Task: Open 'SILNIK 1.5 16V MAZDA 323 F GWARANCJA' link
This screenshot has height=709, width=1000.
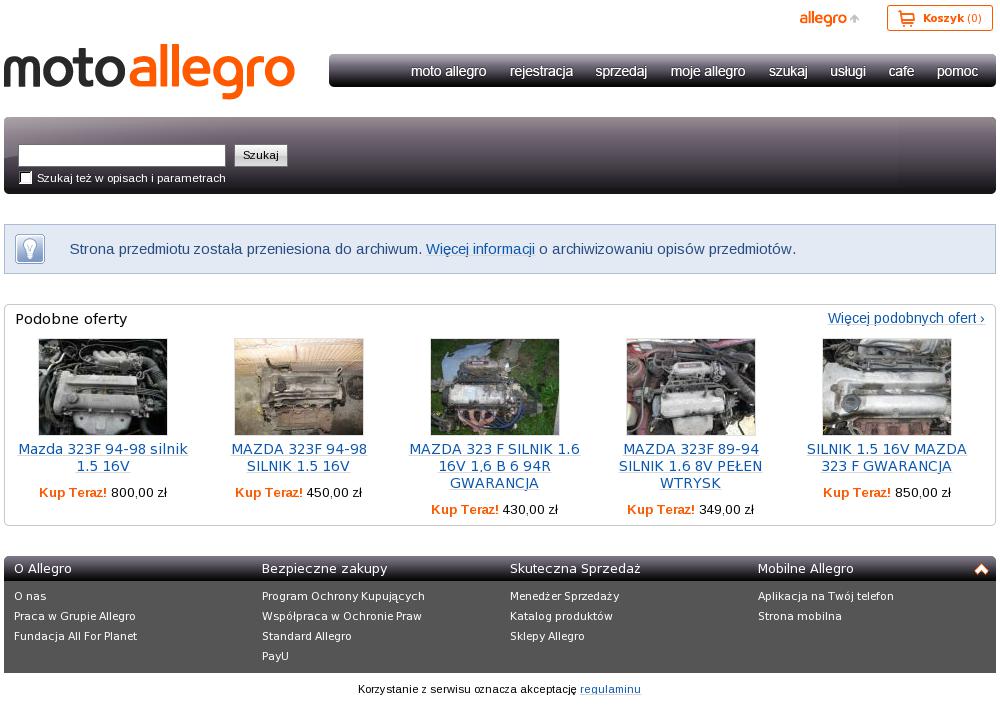Action: tap(886, 458)
